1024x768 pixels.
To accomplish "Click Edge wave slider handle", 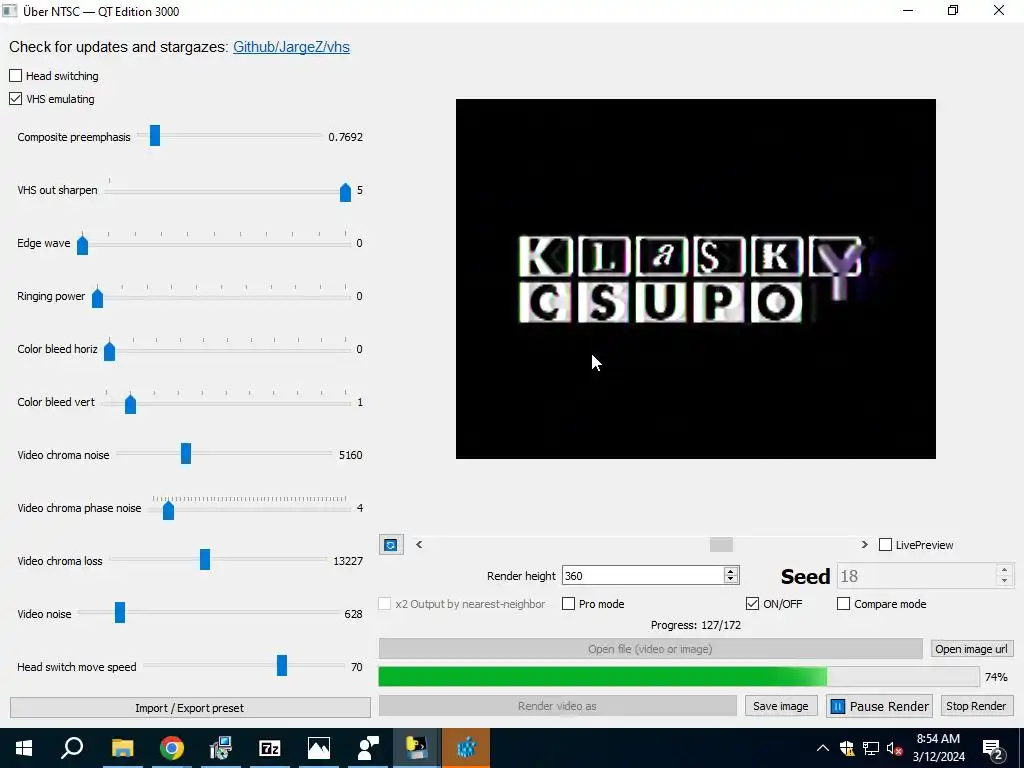I will 82,245.
